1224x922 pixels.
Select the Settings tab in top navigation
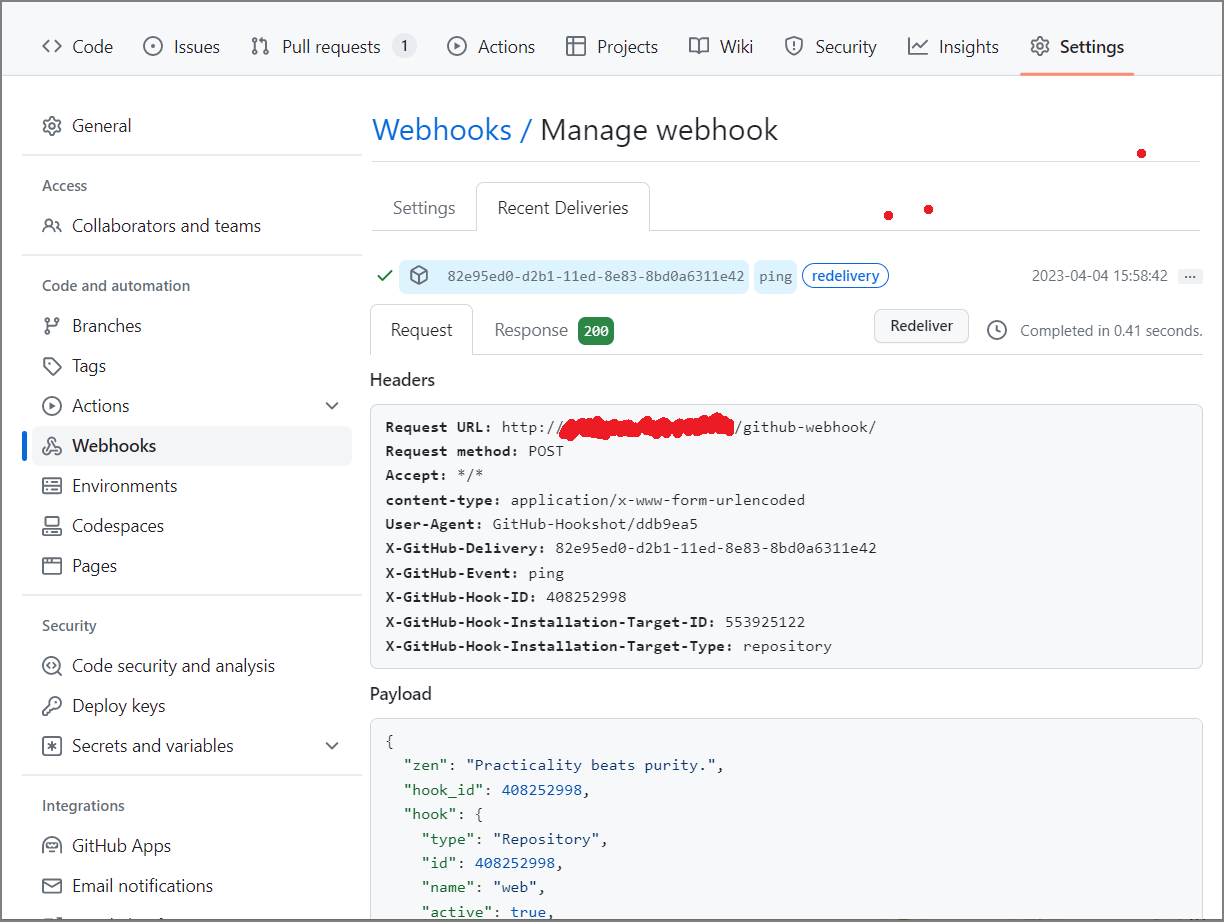pyautogui.click(x=1077, y=46)
